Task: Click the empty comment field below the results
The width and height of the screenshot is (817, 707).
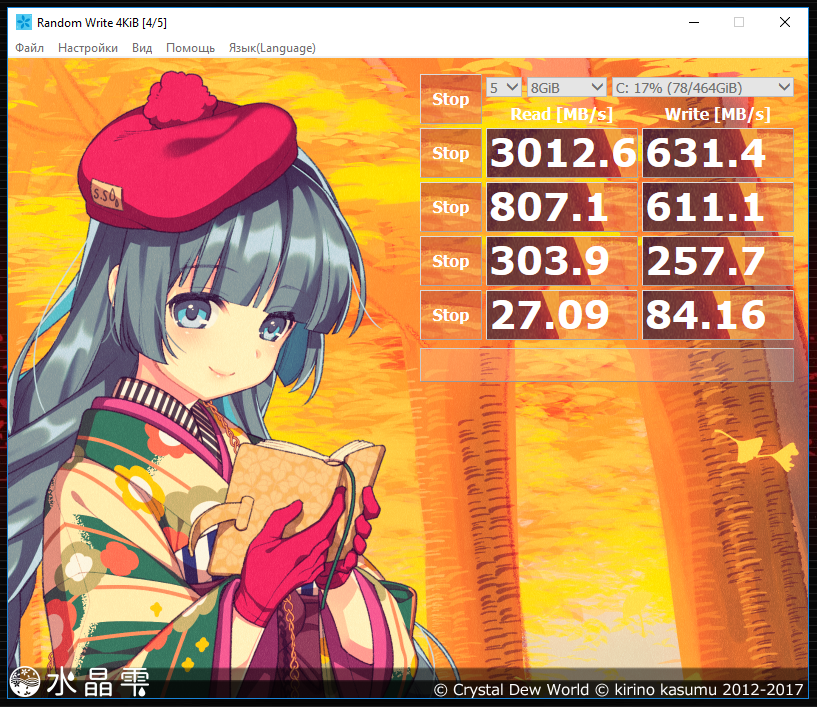Action: (607, 365)
